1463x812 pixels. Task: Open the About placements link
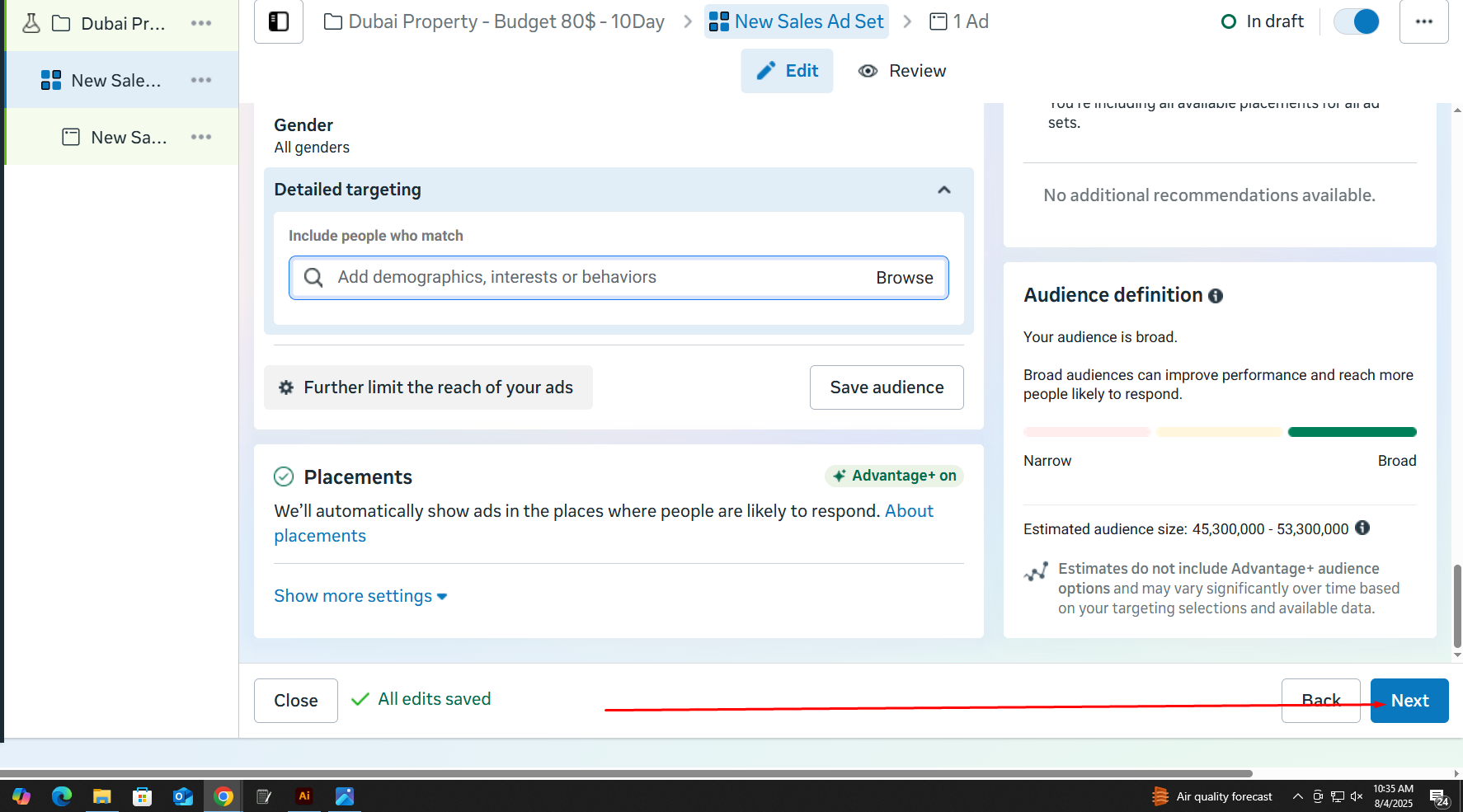coord(909,511)
